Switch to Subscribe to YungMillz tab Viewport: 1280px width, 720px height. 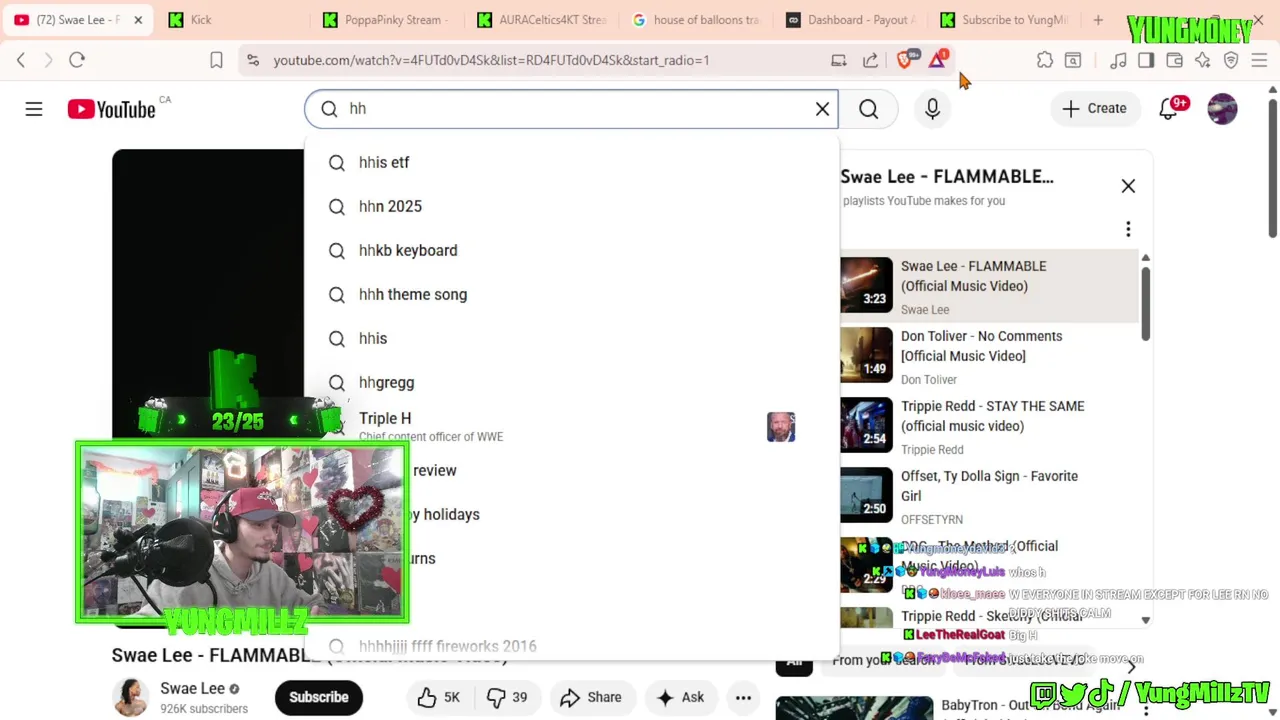(x=1004, y=20)
